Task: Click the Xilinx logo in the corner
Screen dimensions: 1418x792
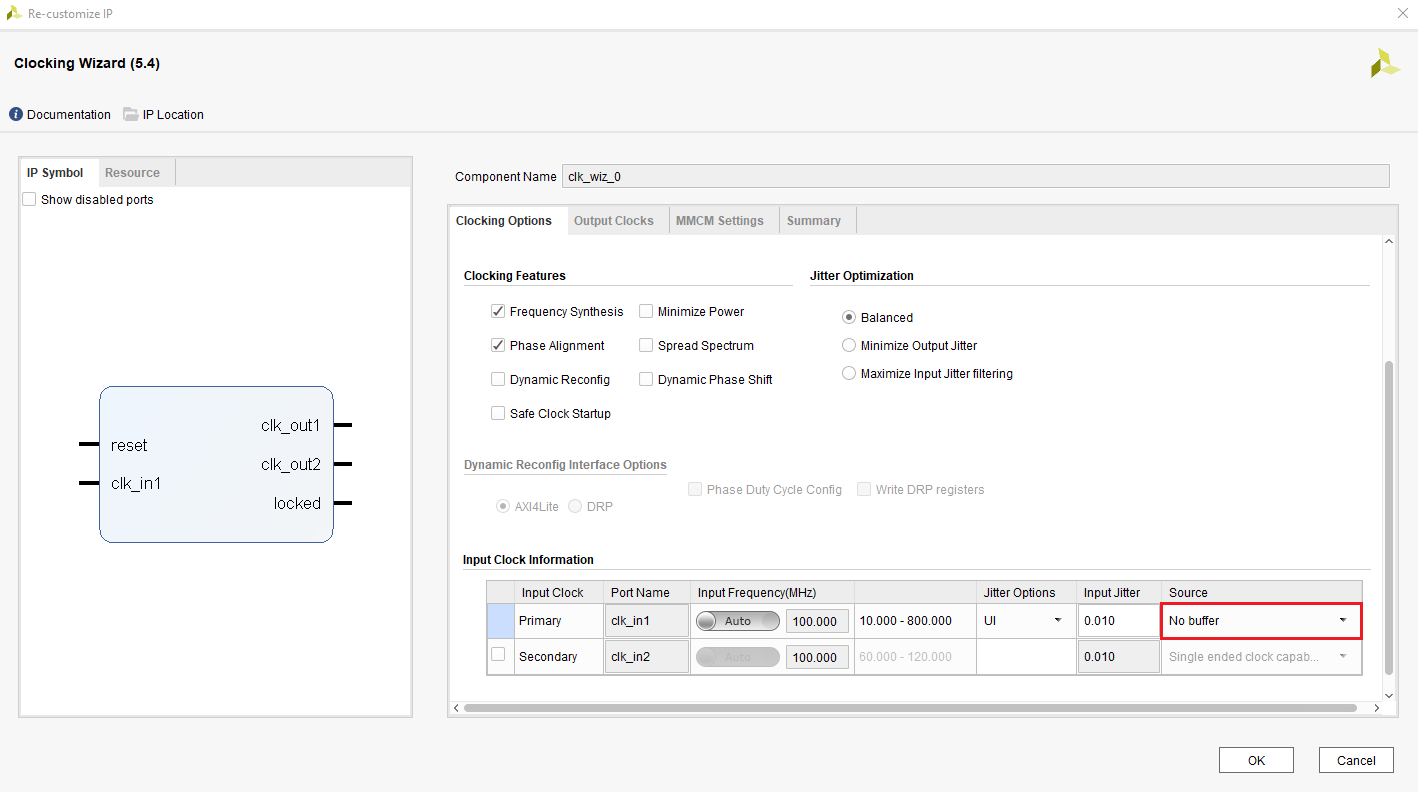Action: (x=1384, y=63)
